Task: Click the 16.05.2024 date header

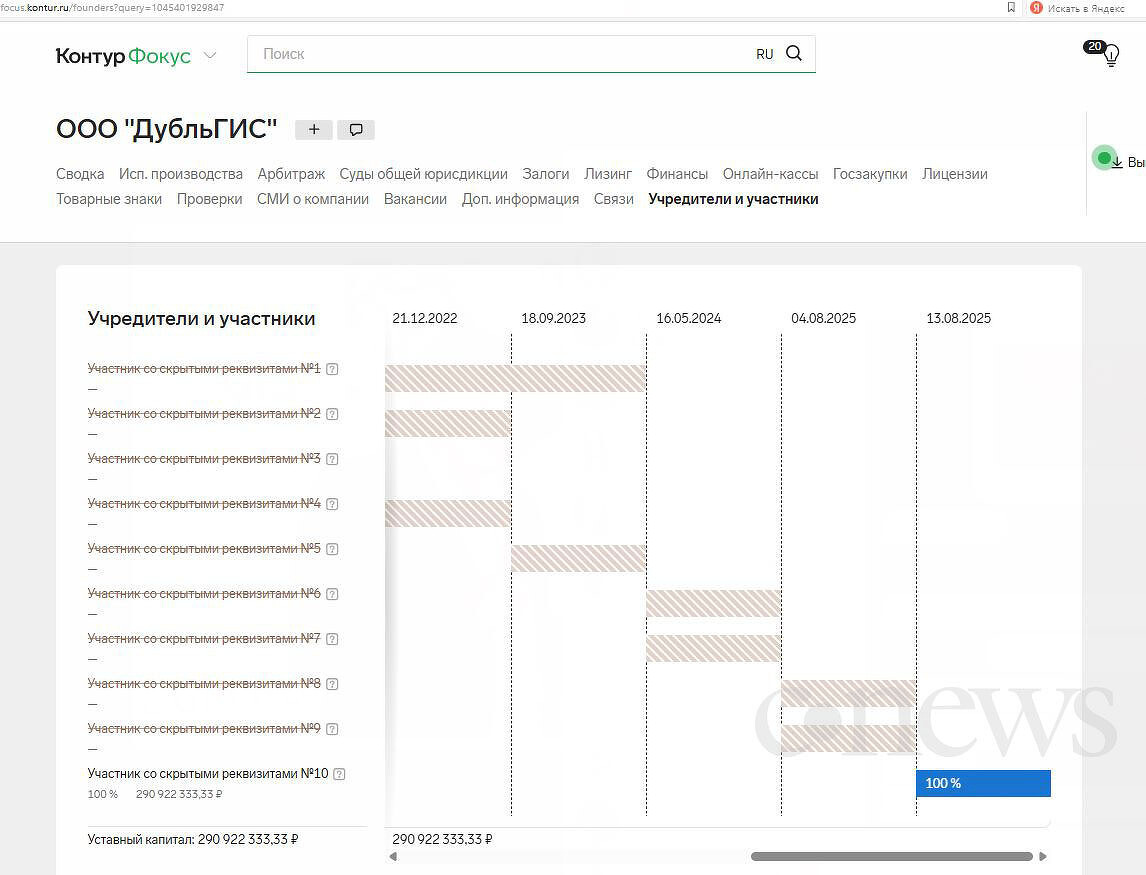Action: [x=688, y=318]
